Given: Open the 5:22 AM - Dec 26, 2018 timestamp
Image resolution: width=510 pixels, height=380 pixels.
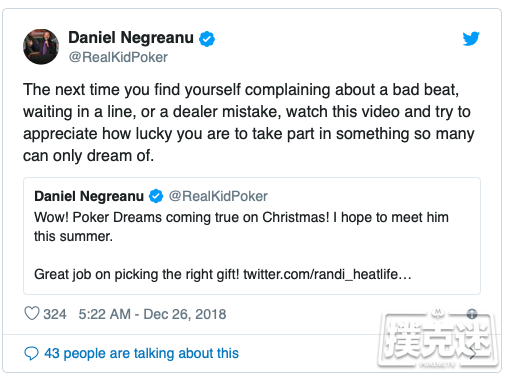Looking at the screenshot, I should (152, 314).
